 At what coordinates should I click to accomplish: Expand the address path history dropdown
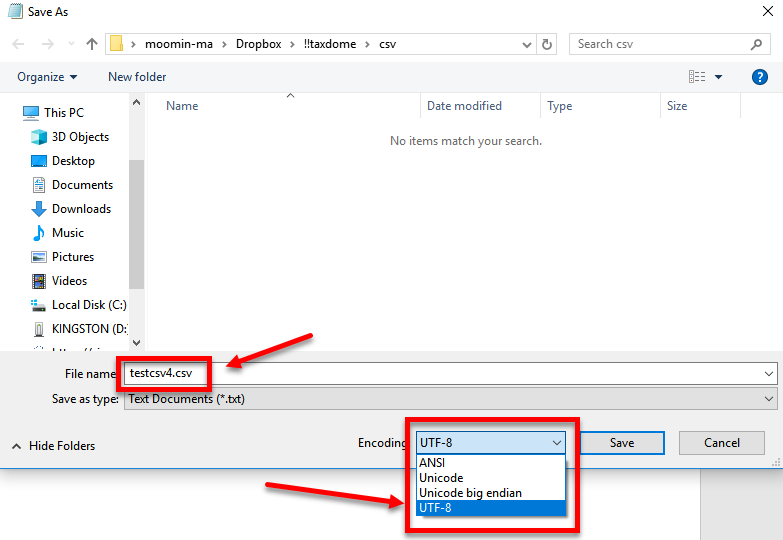coord(527,44)
